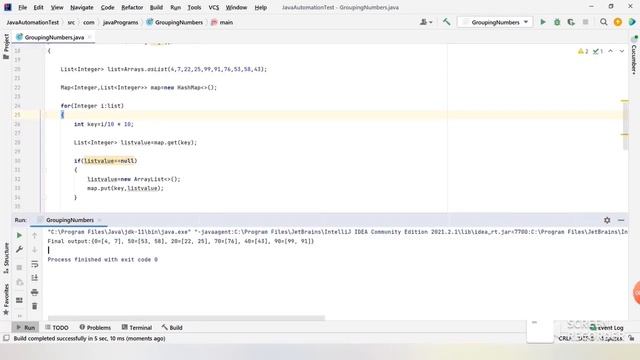
Task: Click the console horizontal scrollbar
Action: pyautogui.click(x=186, y=318)
